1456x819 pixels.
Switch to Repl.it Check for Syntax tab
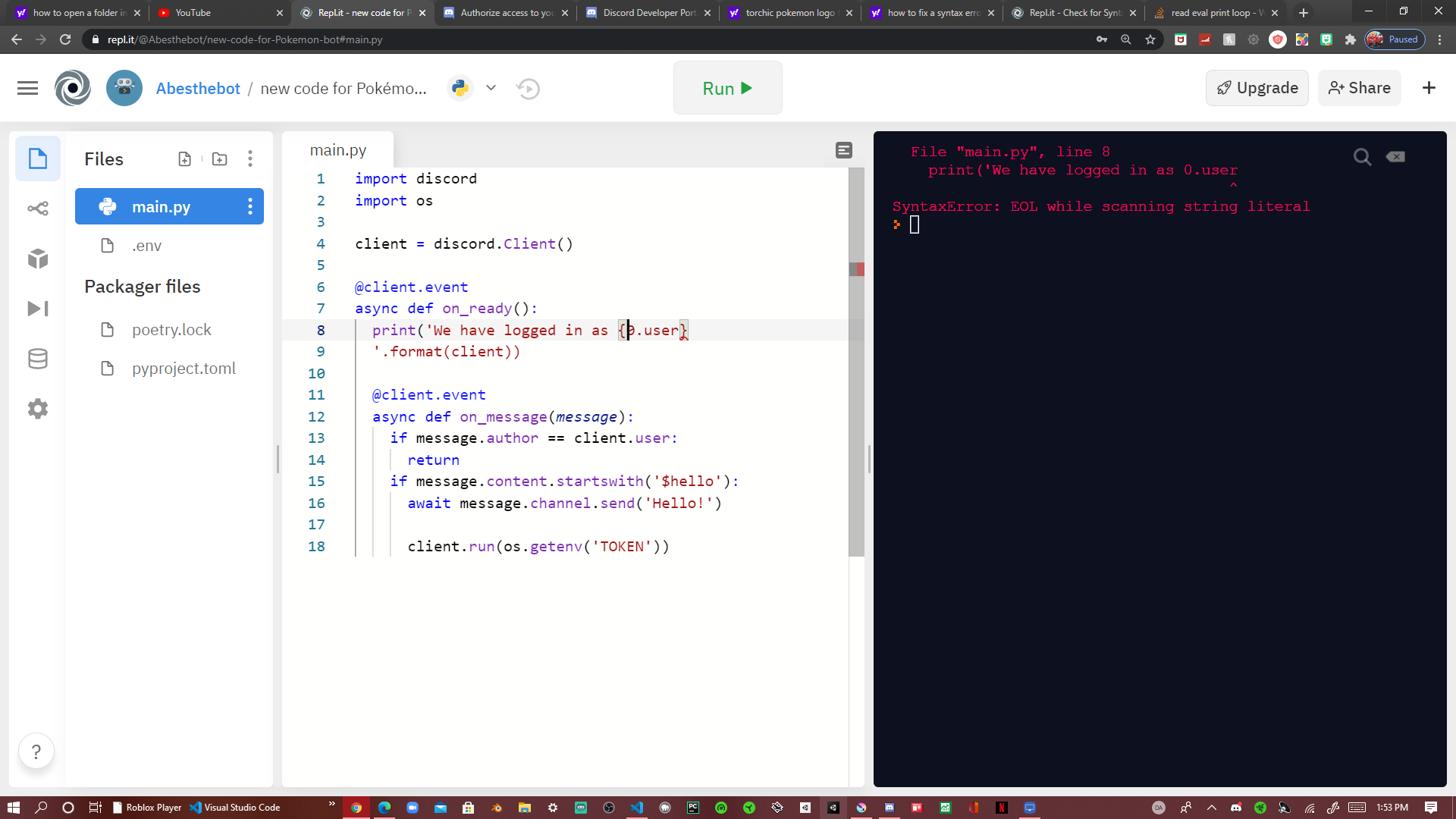1074,12
